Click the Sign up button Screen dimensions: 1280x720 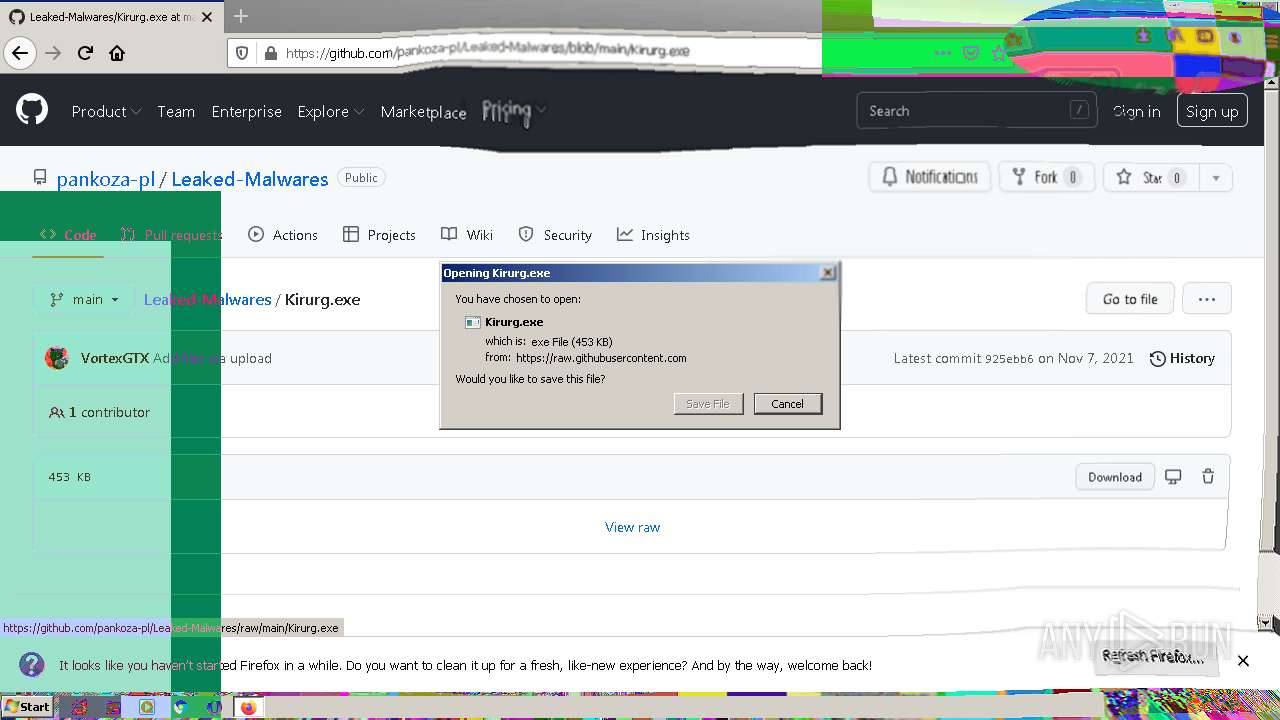click(1212, 111)
